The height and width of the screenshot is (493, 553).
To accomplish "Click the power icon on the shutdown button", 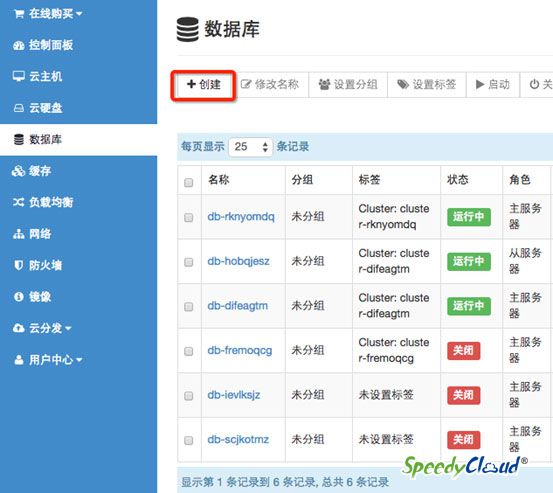I will click(534, 84).
